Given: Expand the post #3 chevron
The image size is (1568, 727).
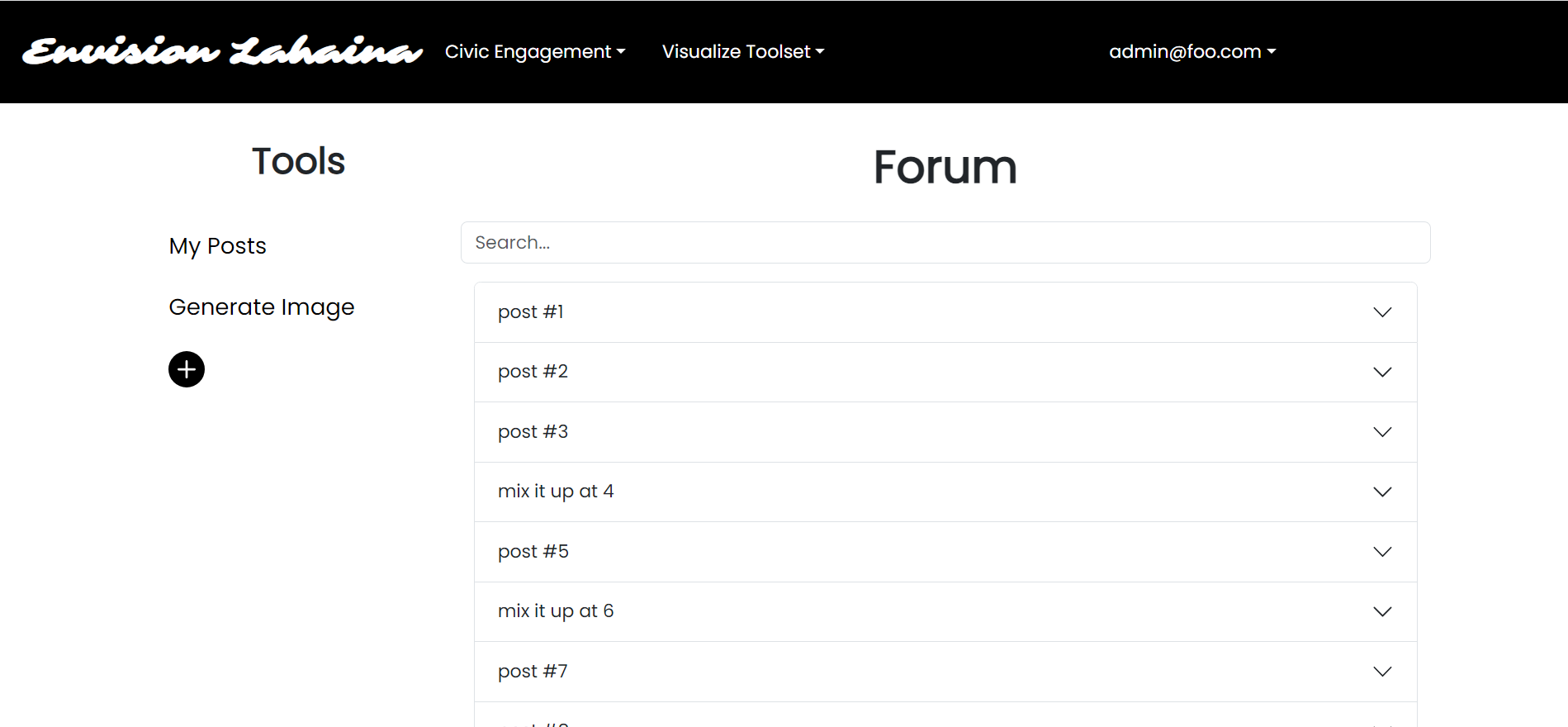Looking at the screenshot, I should pos(1382,432).
